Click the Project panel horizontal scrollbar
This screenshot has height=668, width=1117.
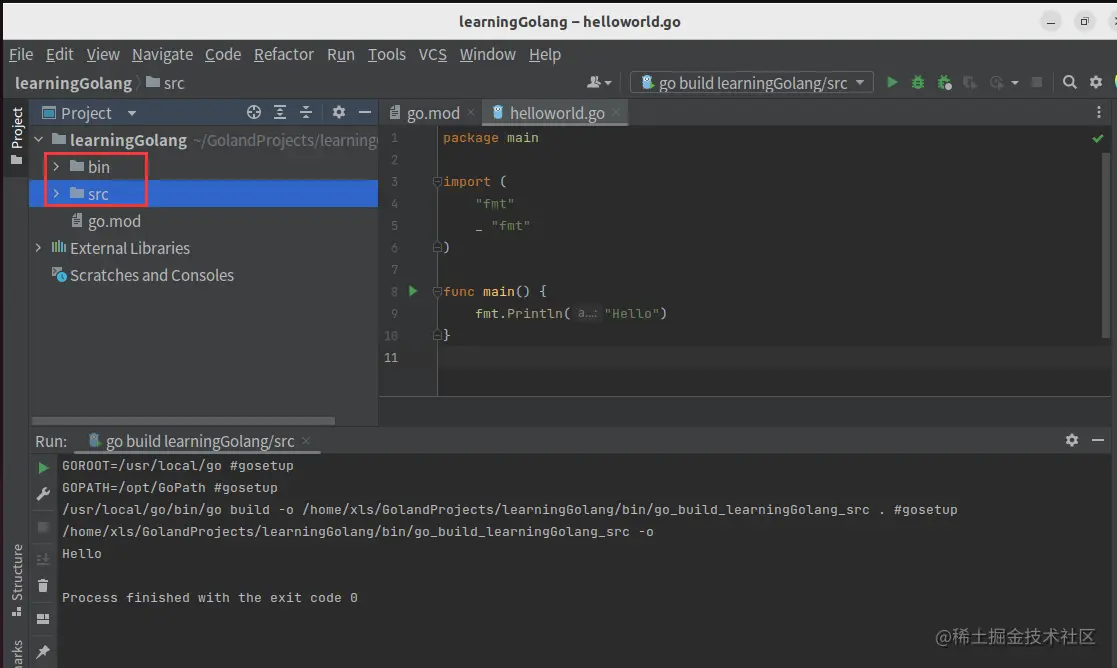click(183, 421)
